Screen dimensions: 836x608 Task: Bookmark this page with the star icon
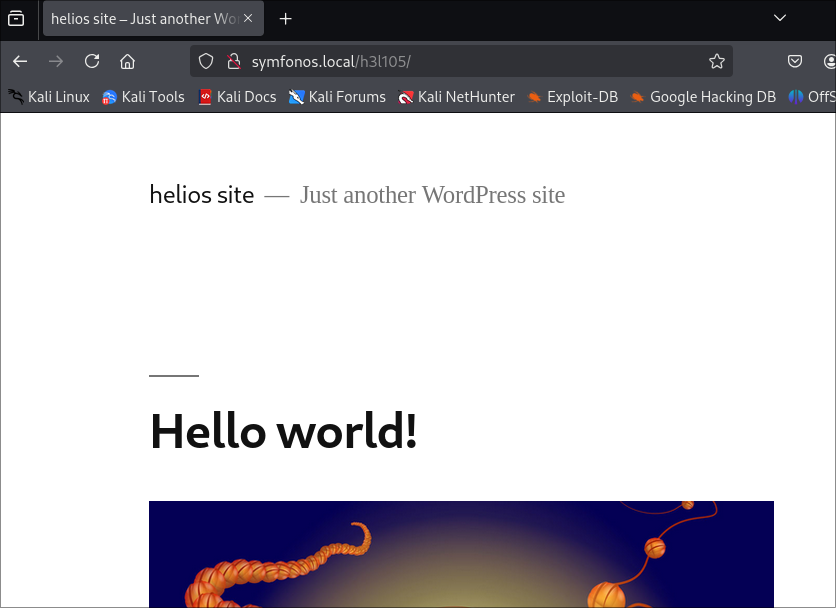click(717, 62)
